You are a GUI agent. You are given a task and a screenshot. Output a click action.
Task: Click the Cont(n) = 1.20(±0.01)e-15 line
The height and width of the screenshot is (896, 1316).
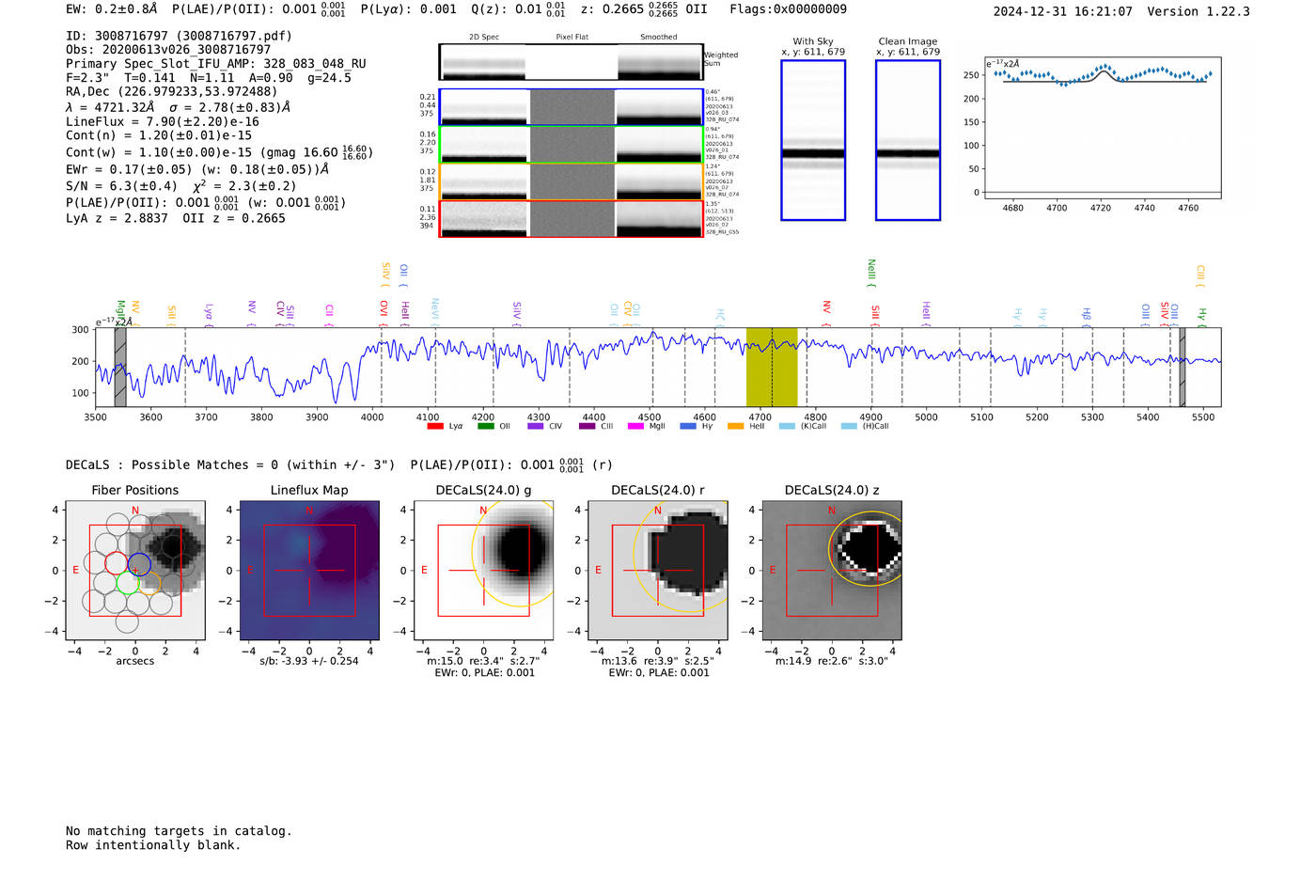[159, 135]
